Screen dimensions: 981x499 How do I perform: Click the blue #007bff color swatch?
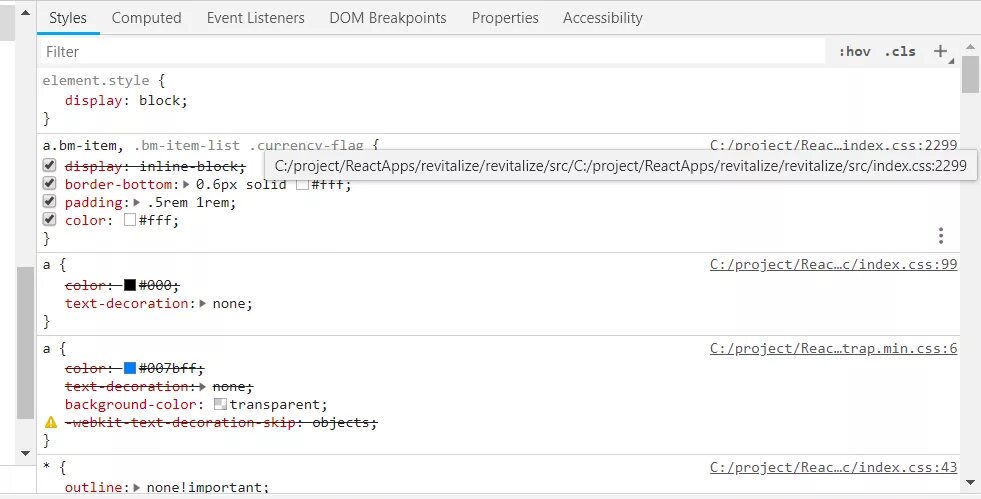(130, 368)
